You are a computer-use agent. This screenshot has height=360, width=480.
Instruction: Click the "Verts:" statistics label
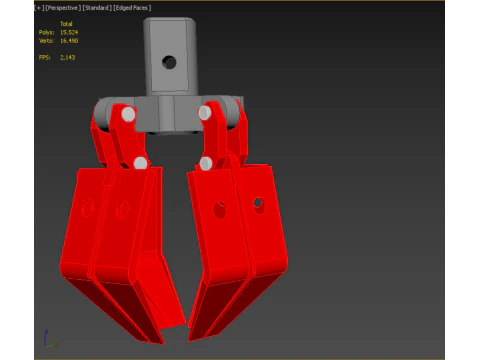coord(46,41)
